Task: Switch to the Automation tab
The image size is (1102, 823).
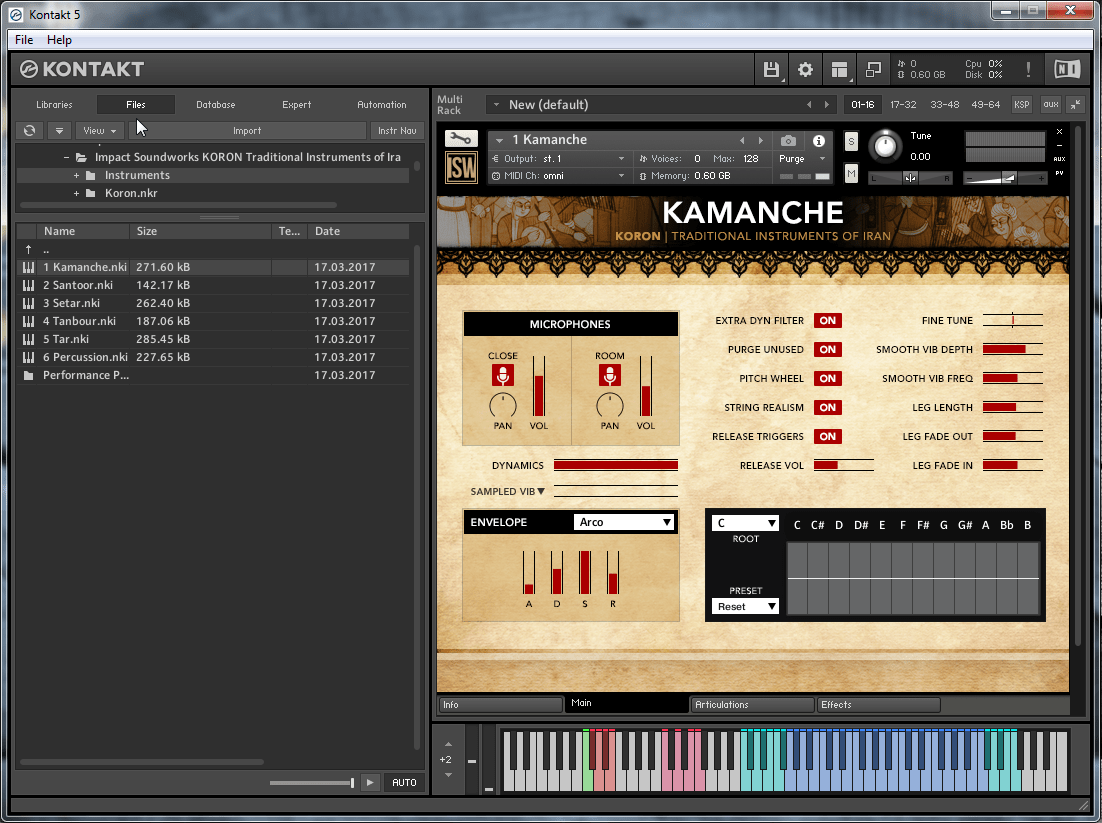Action: pyautogui.click(x=382, y=105)
